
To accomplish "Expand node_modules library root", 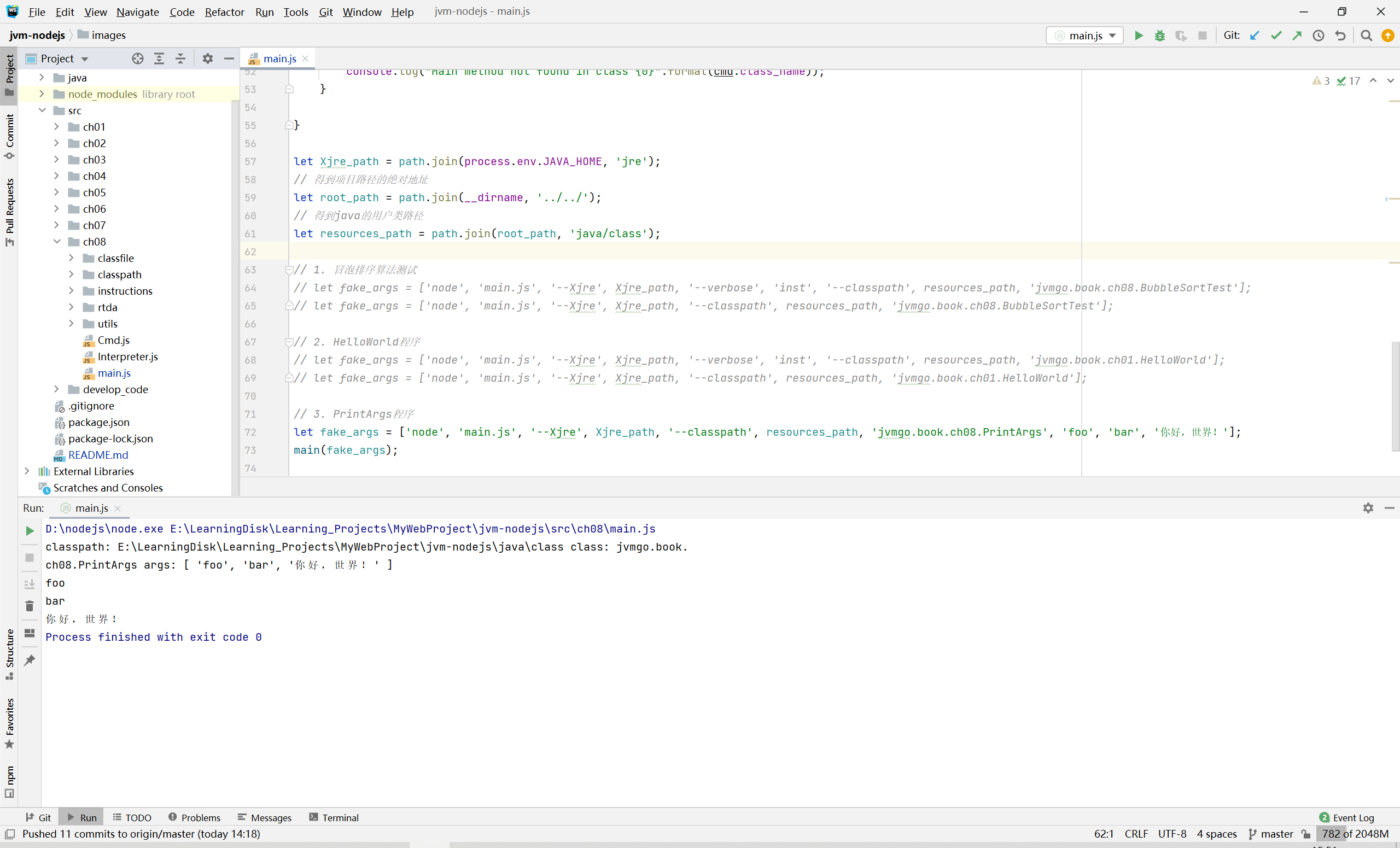I will pyautogui.click(x=42, y=93).
